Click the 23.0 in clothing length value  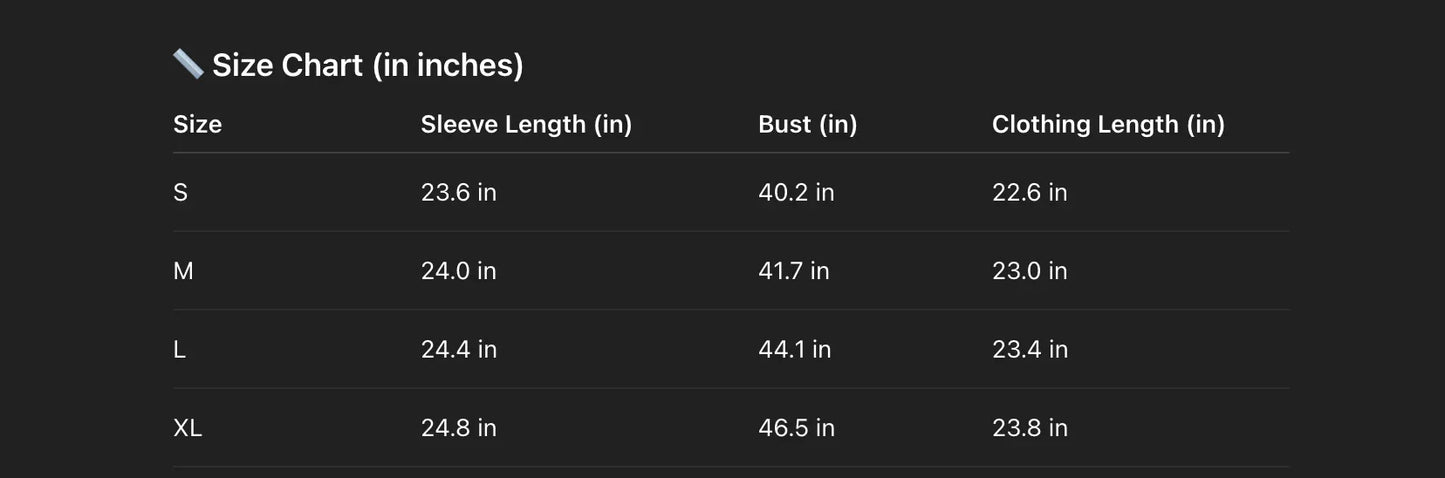(1029, 271)
